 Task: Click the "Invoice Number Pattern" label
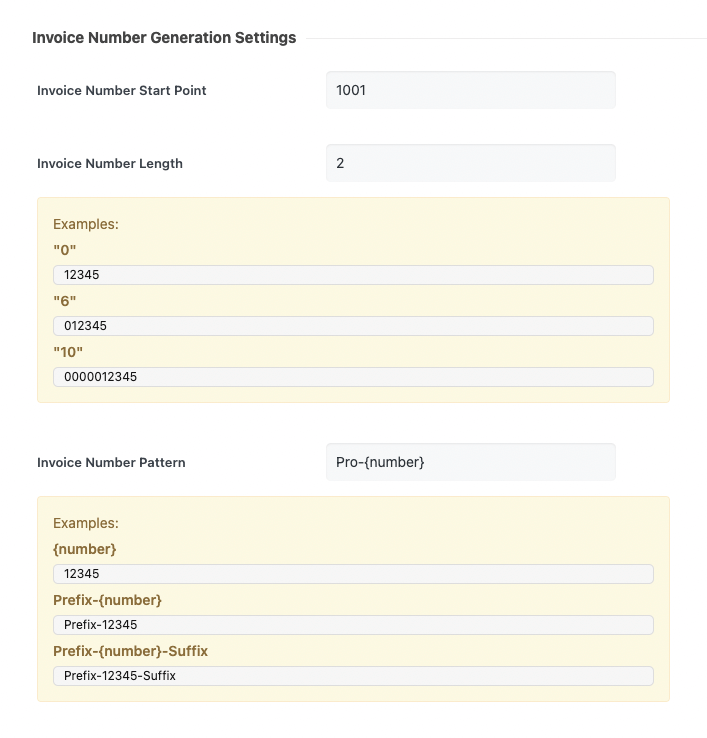[111, 462]
